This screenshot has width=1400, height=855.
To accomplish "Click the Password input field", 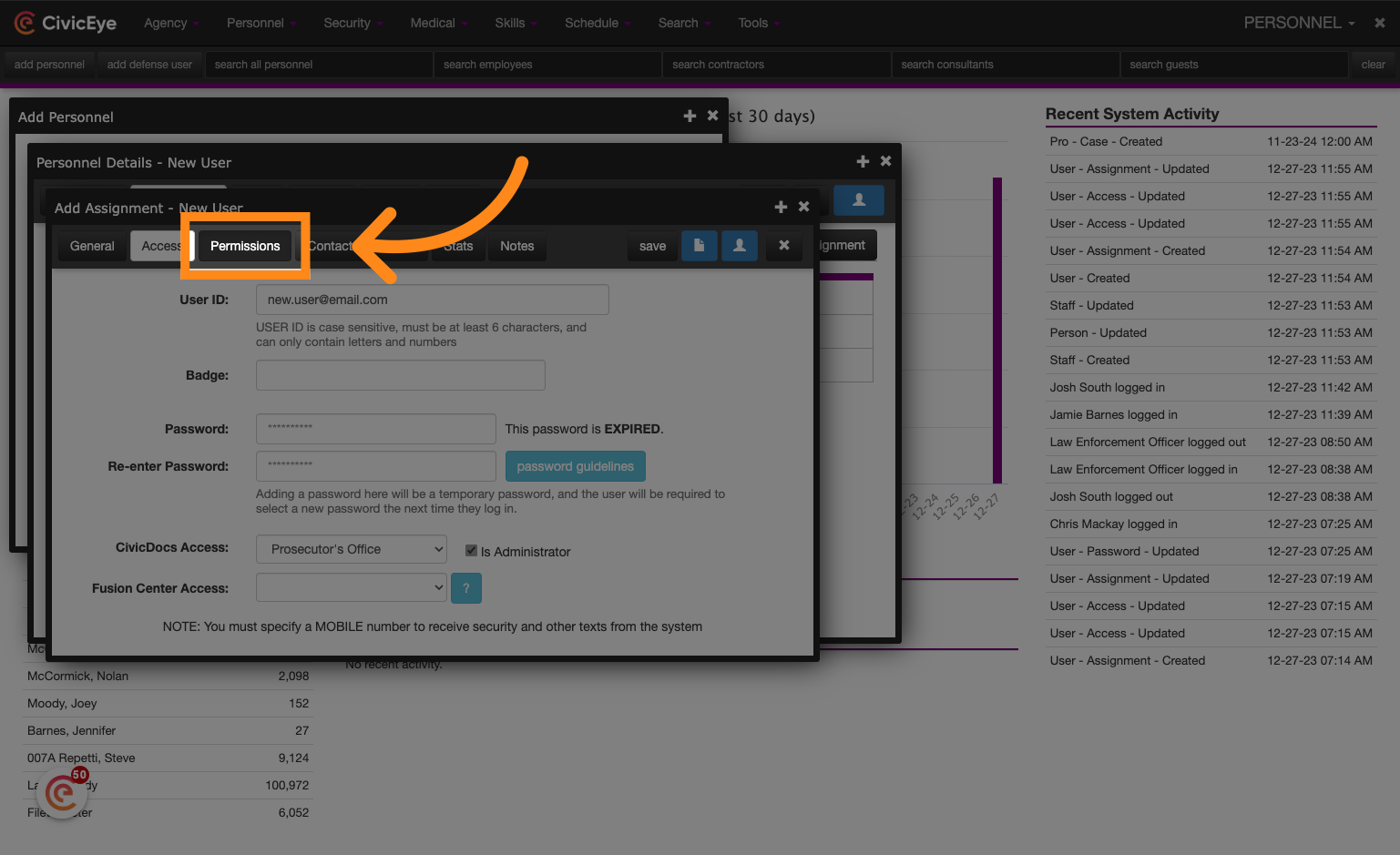I will click(375, 429).
